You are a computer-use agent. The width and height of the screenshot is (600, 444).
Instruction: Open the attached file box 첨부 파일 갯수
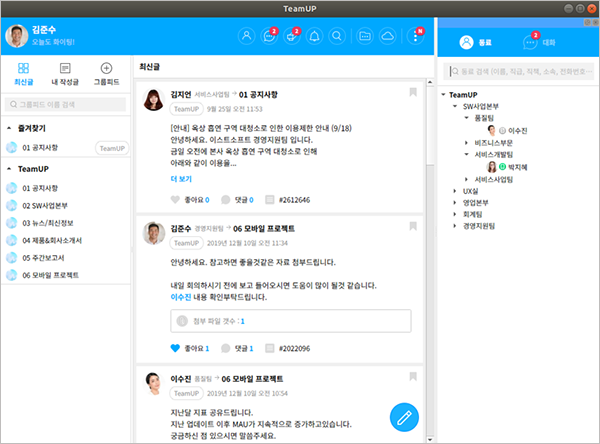click(291, 321)
